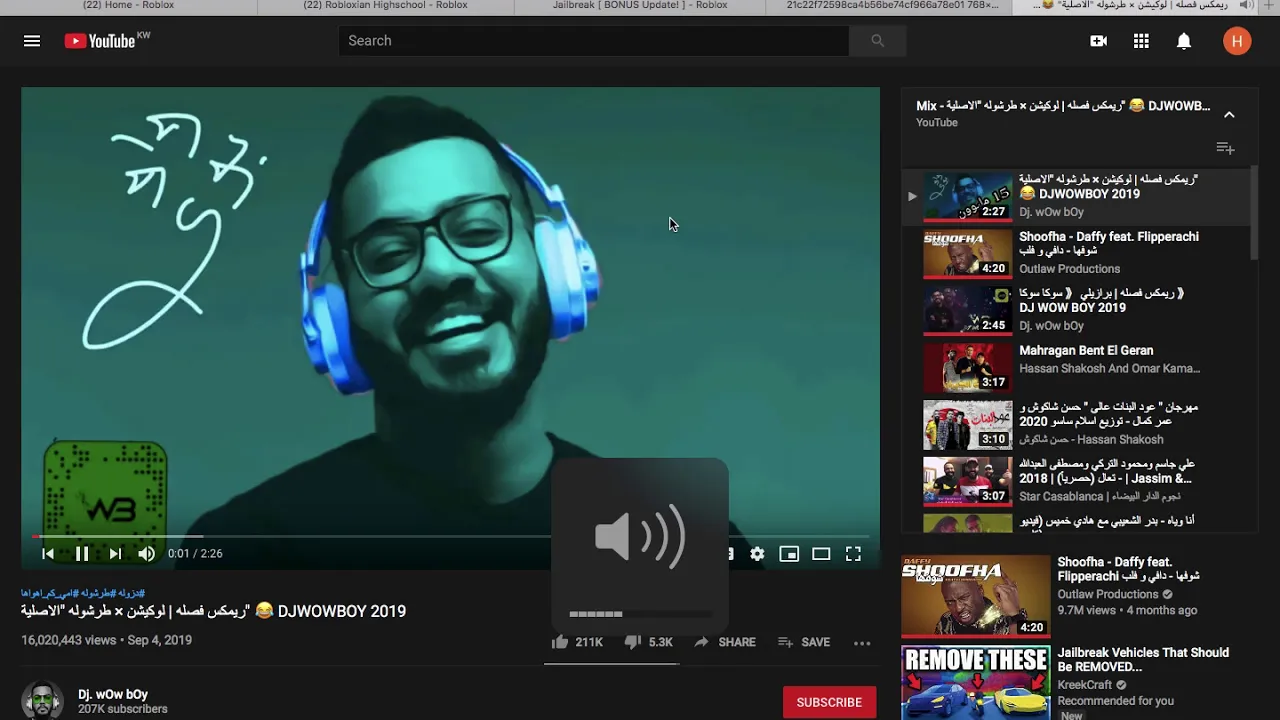Open the KreekCraft channel name

1085,685
